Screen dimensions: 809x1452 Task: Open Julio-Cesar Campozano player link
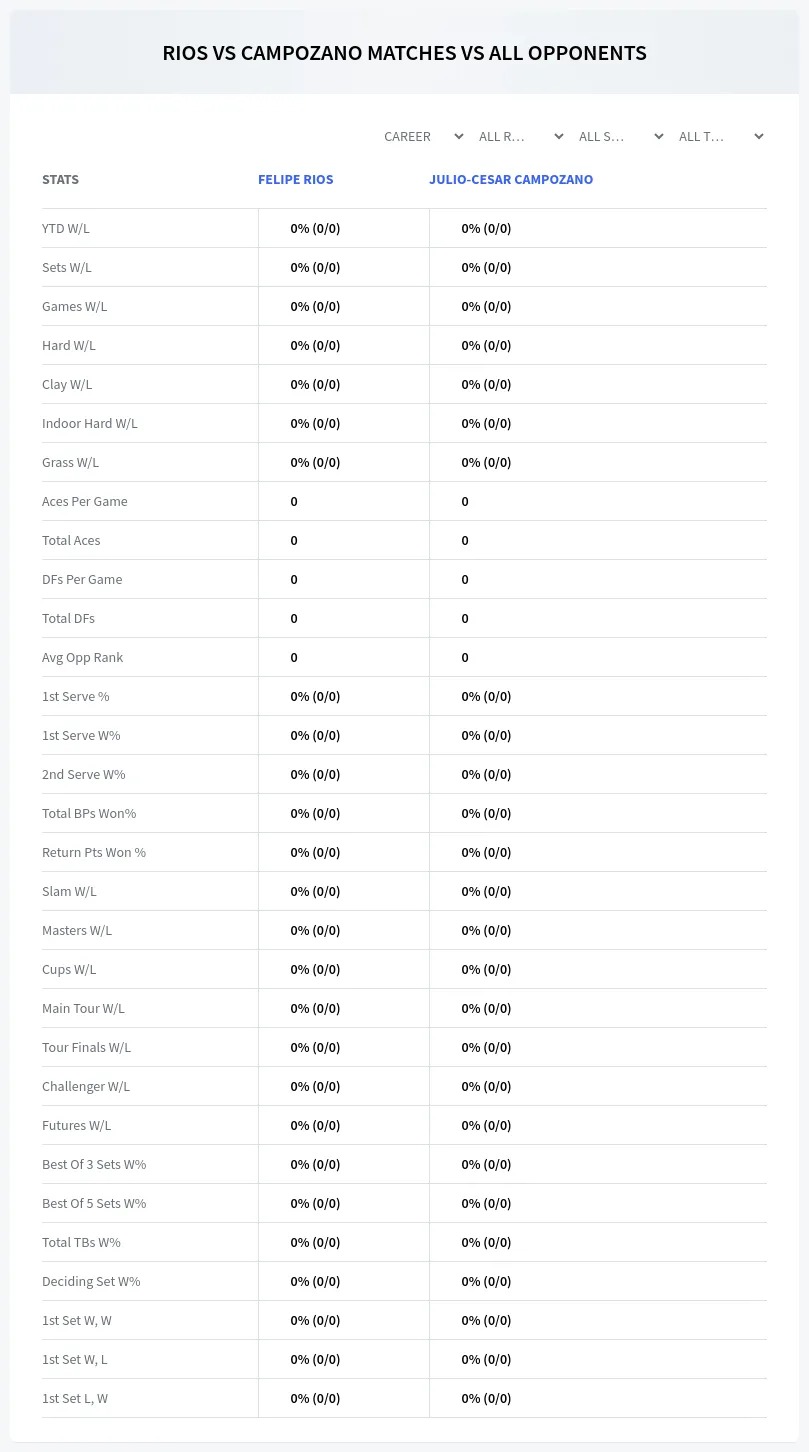(511, 180)
